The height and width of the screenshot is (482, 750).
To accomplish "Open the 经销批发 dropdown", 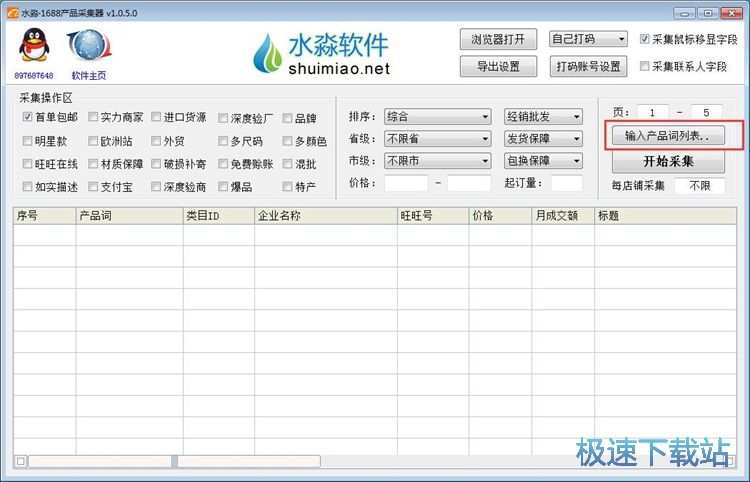I will click(x=543, y=117).
